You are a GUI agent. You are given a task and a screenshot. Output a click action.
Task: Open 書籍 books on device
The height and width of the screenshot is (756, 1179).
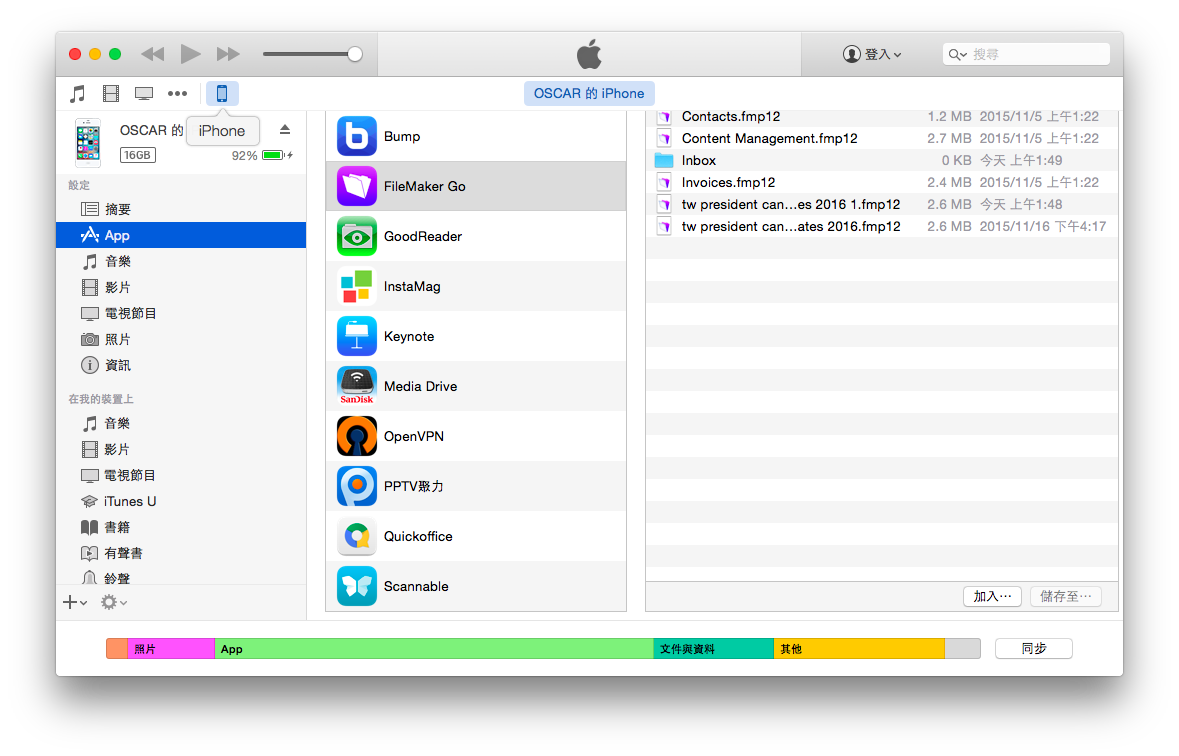pos(181,527)
